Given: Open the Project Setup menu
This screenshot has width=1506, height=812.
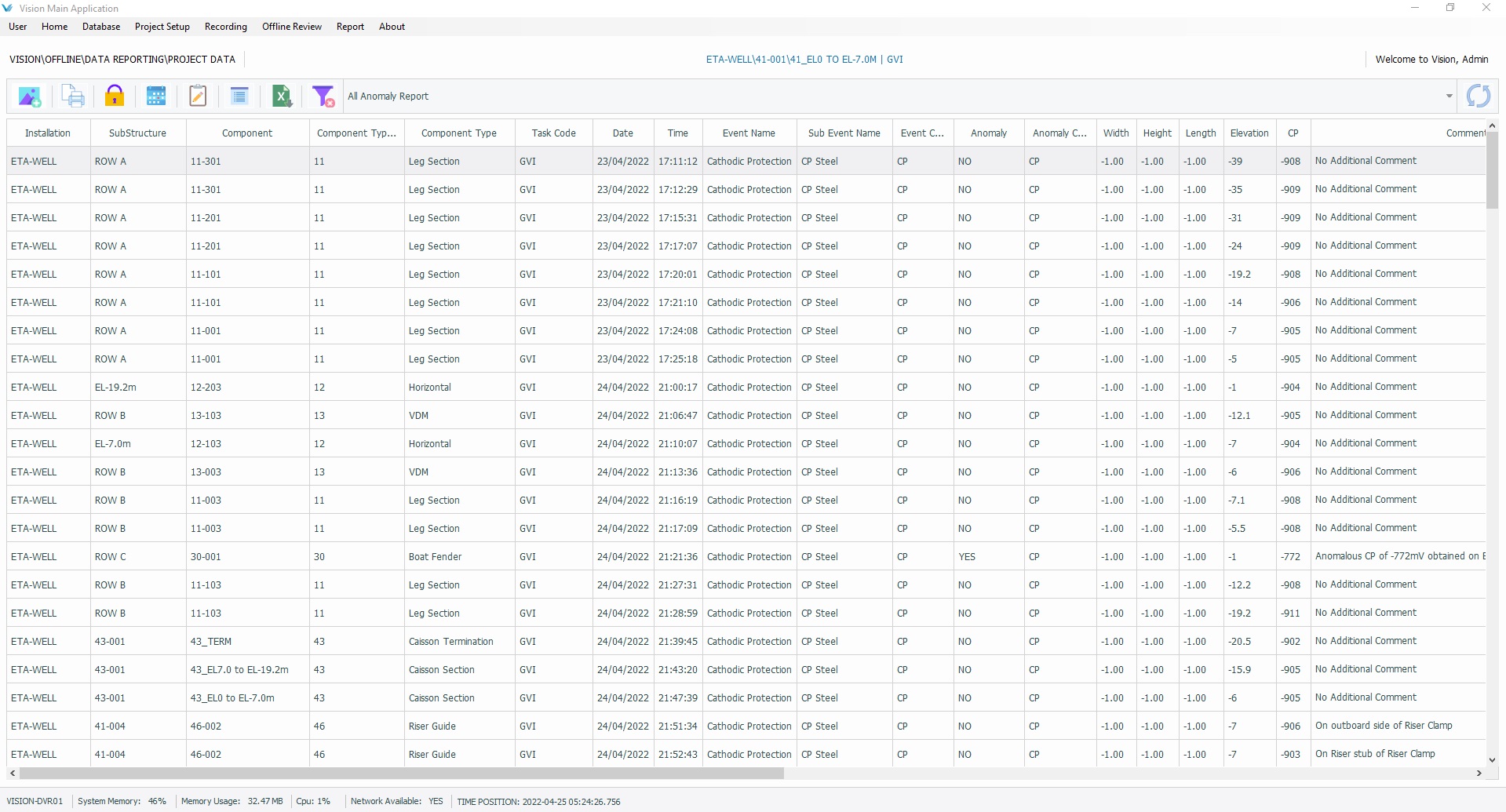Looking at the screenshot, I should click(162, 27).
